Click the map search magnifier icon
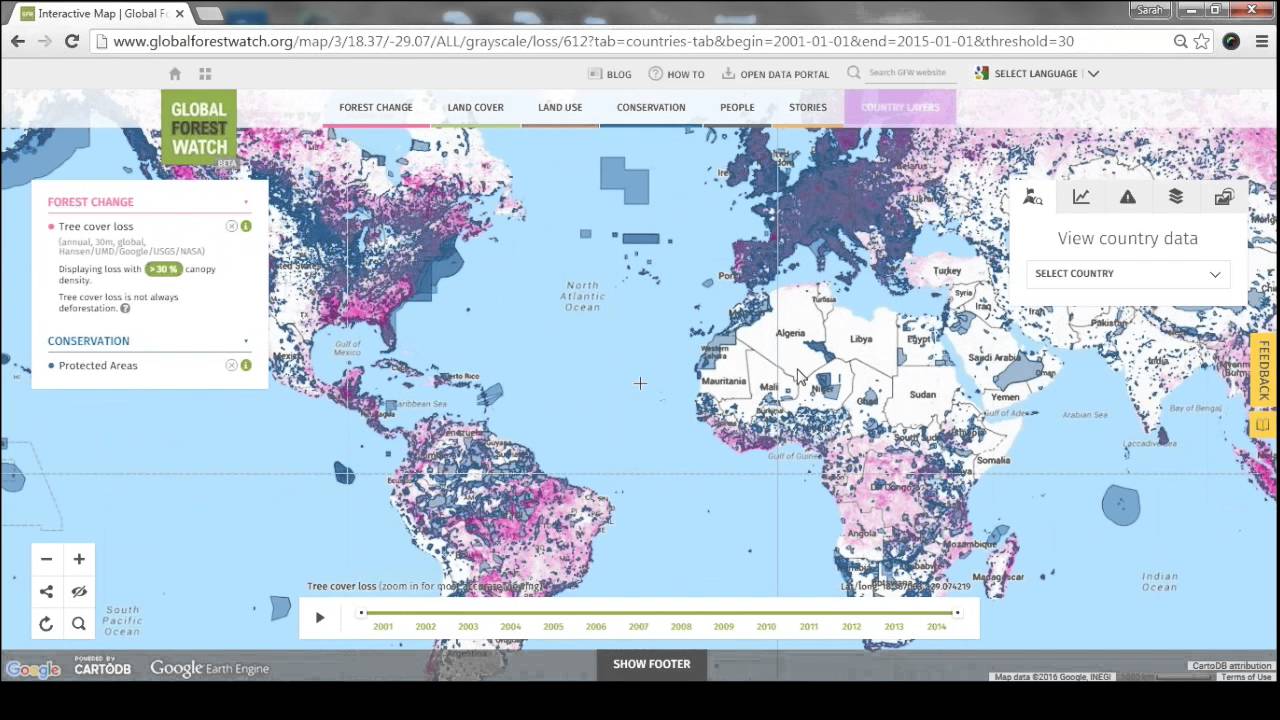1280x720 pixels. point(79,624)
